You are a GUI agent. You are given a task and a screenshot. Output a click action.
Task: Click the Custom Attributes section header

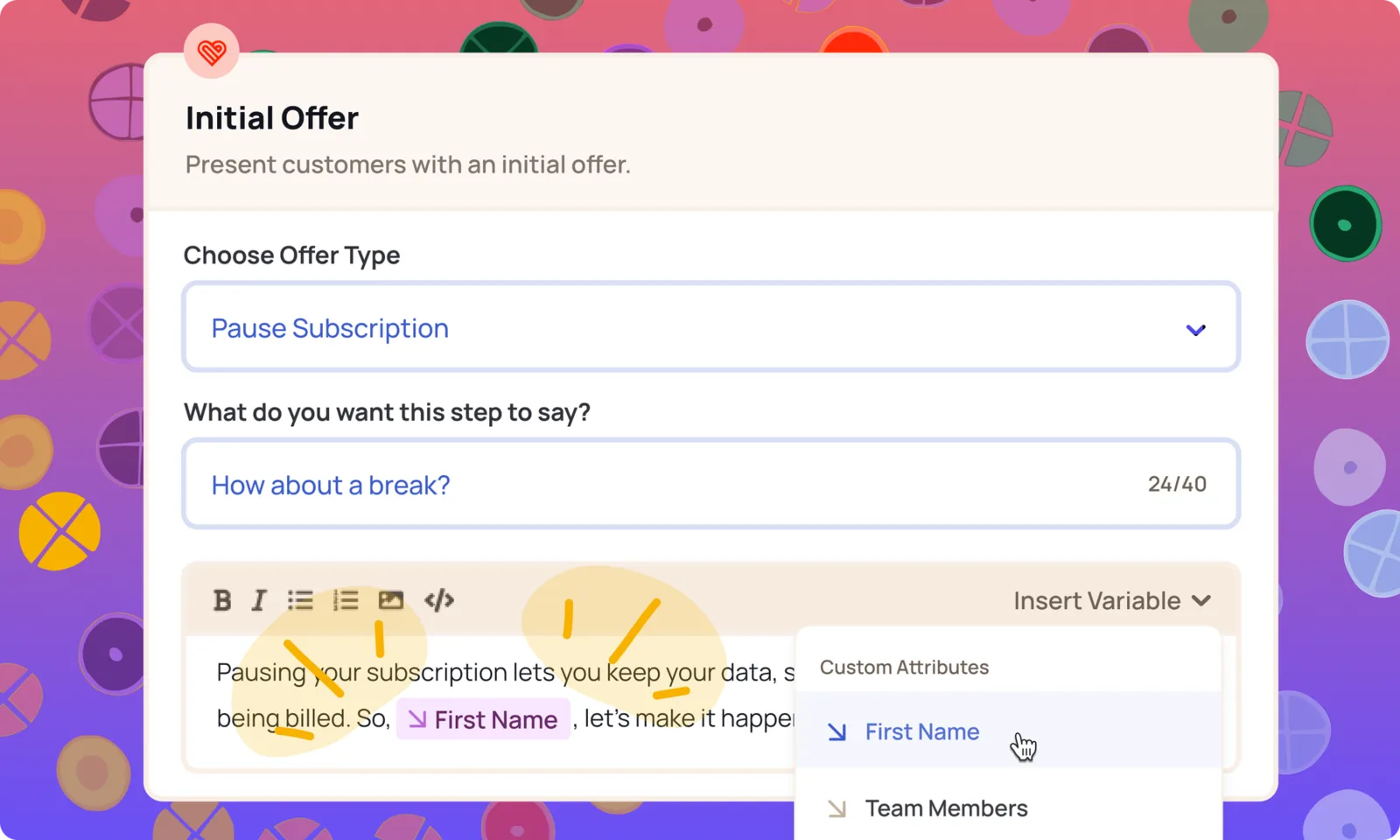click(x=904, y=667)
